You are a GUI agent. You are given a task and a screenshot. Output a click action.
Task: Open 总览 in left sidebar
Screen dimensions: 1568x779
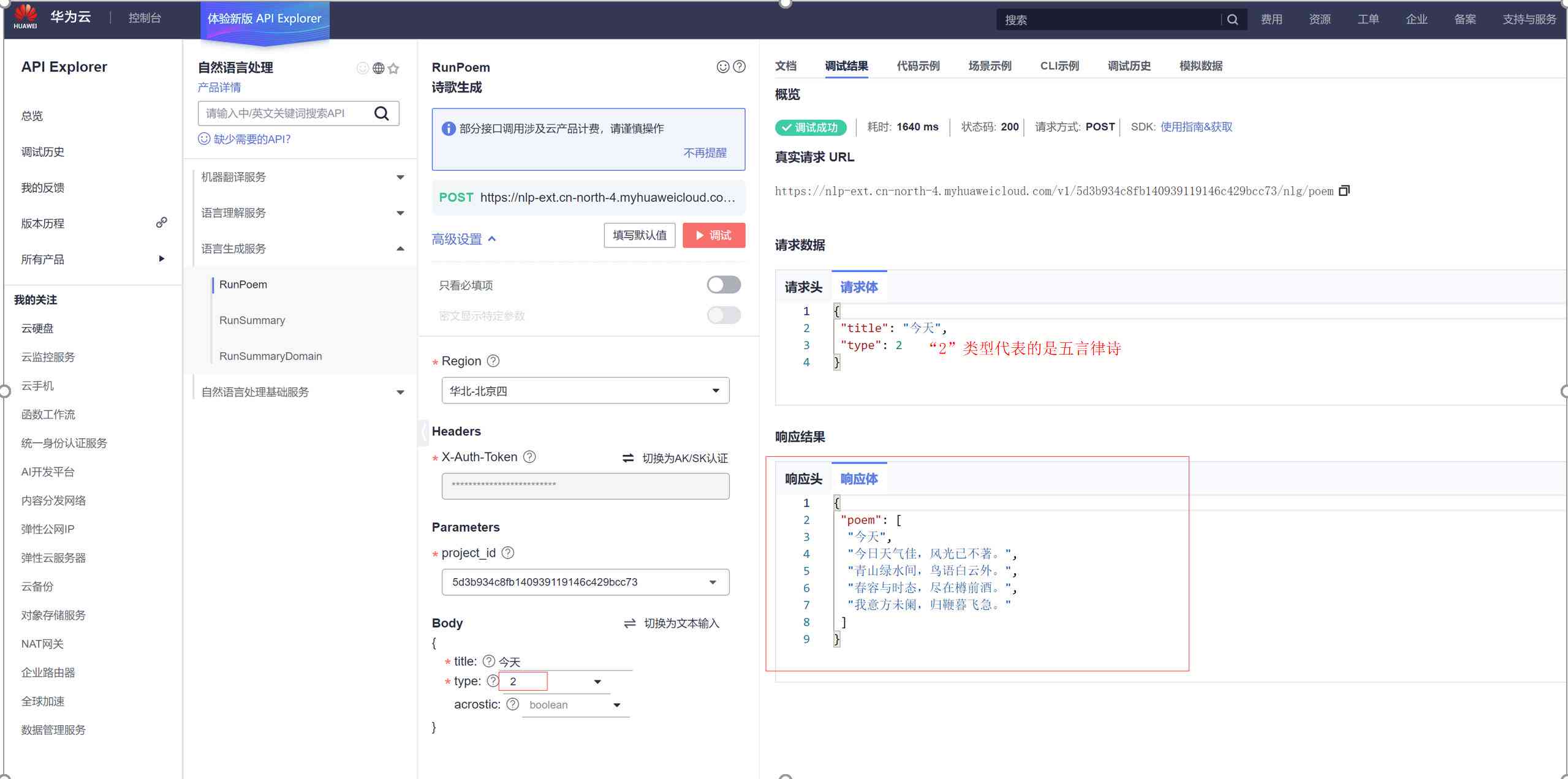(32, 116)
